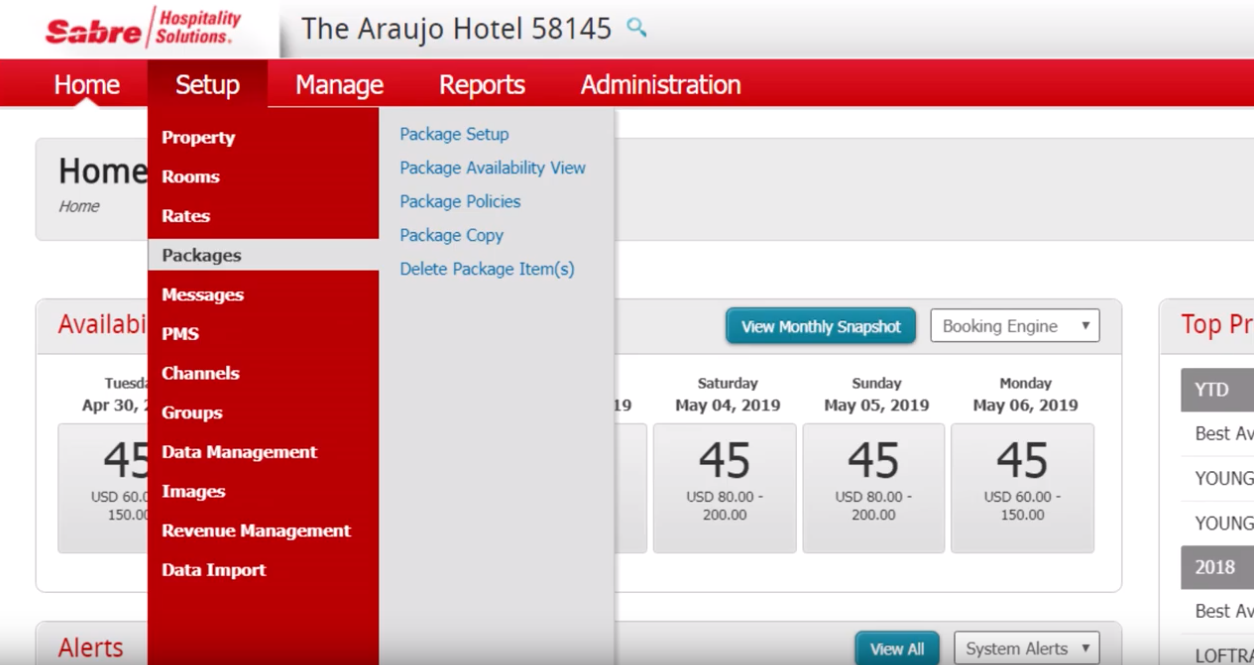Click the View Monthly Snapshot button

click(821, 326)
